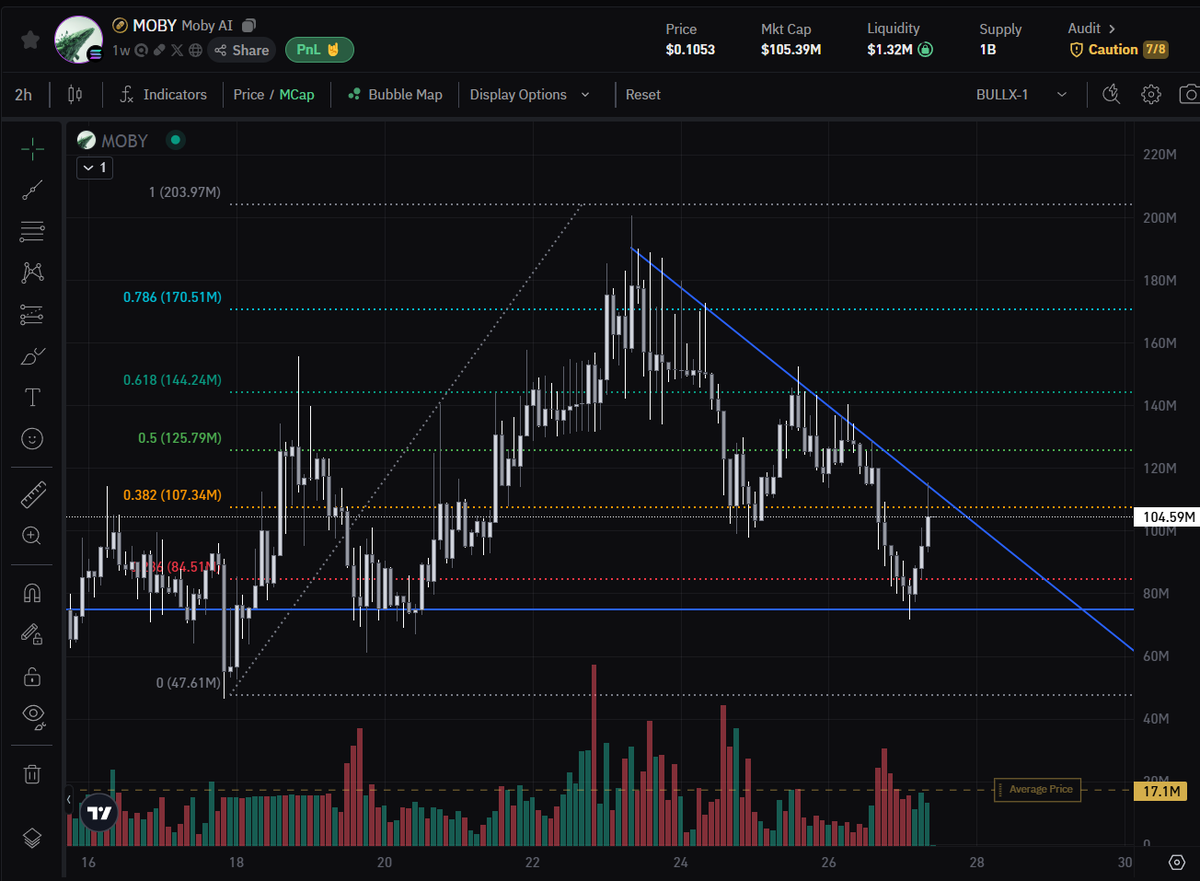Click the $0.1053 price value
1200x881 pixels.
(x=690, y=49)
